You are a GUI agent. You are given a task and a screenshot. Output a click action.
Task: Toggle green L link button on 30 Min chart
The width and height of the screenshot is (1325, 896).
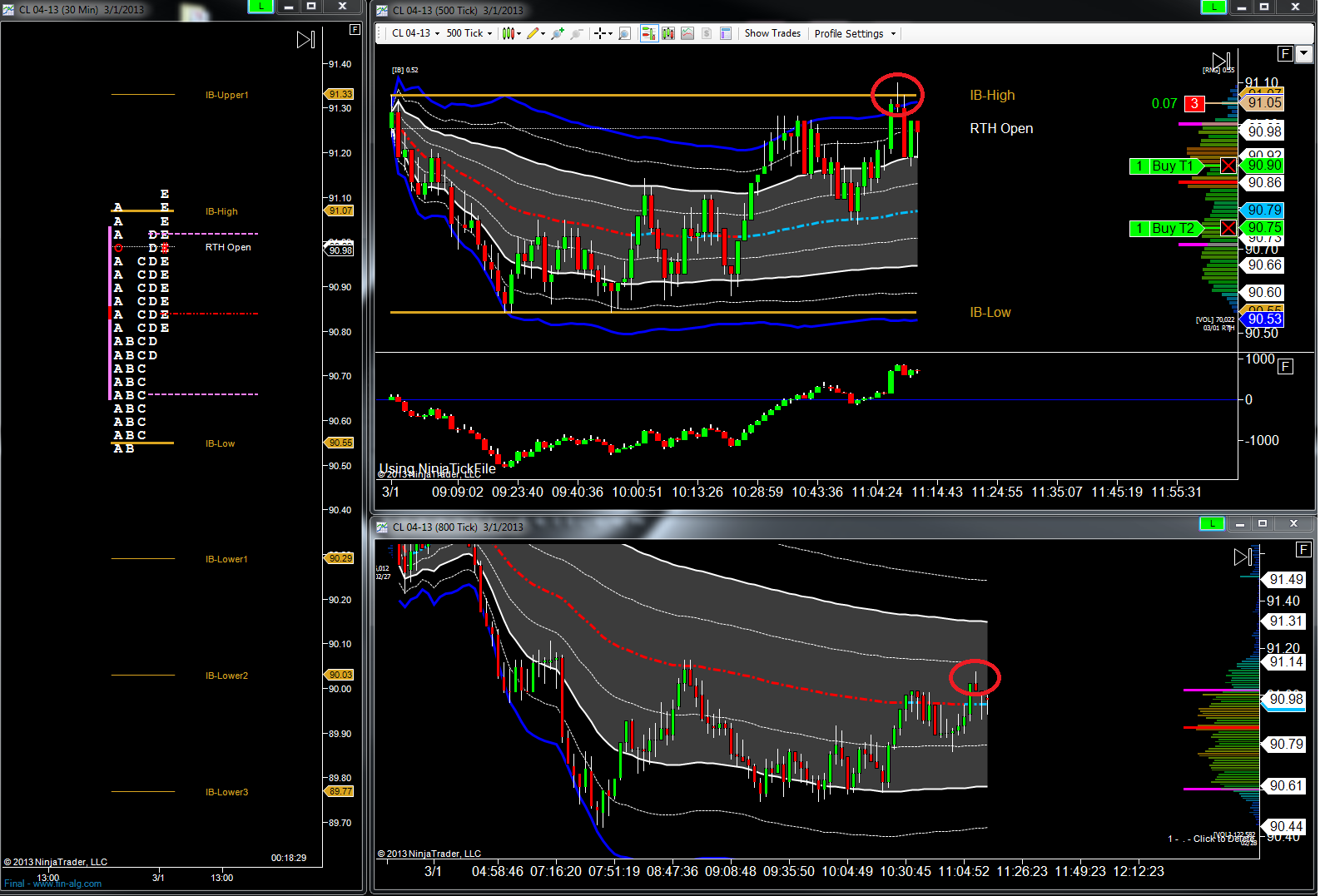tap(261, 6)
